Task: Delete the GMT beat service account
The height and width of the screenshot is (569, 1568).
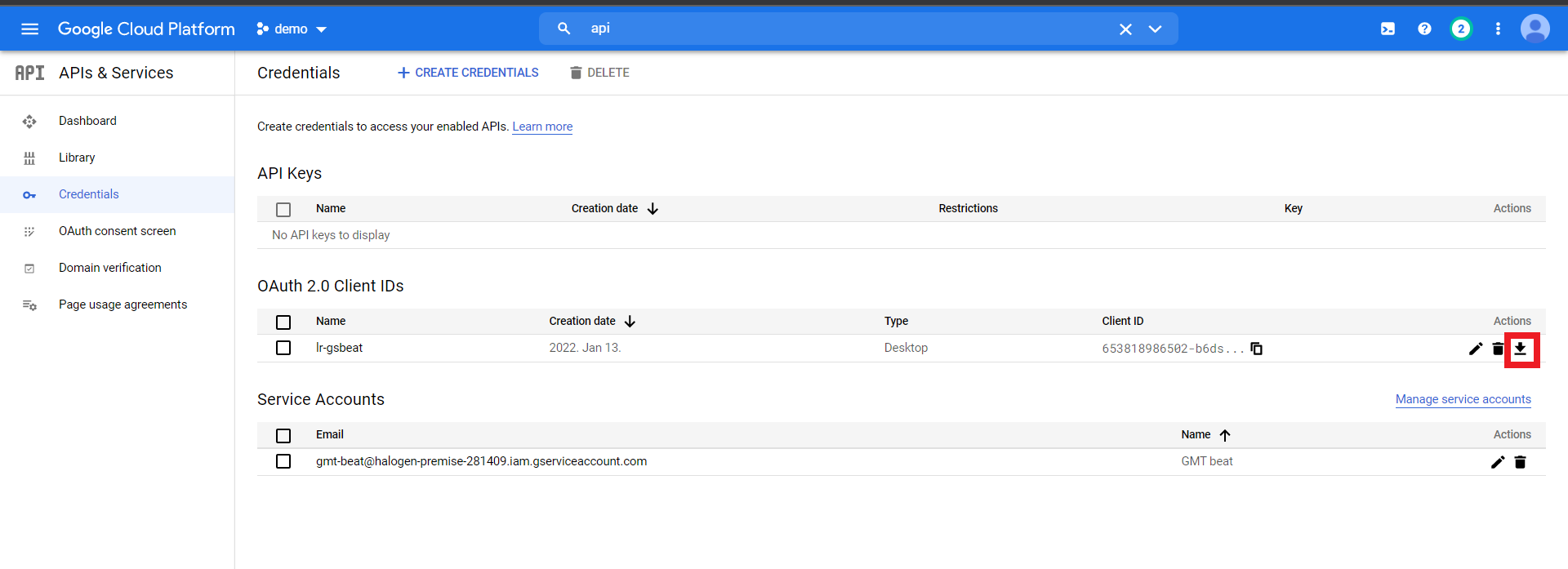Action: click(1520, 463)
